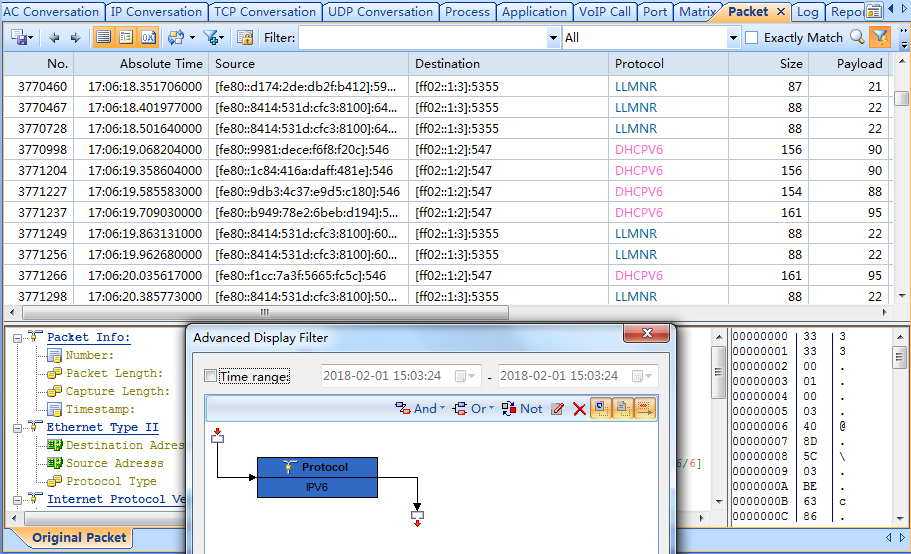The height and width of the screenshot is (554, 911).
Task: Go to previous packet arrow
Action: coord(54,38)
